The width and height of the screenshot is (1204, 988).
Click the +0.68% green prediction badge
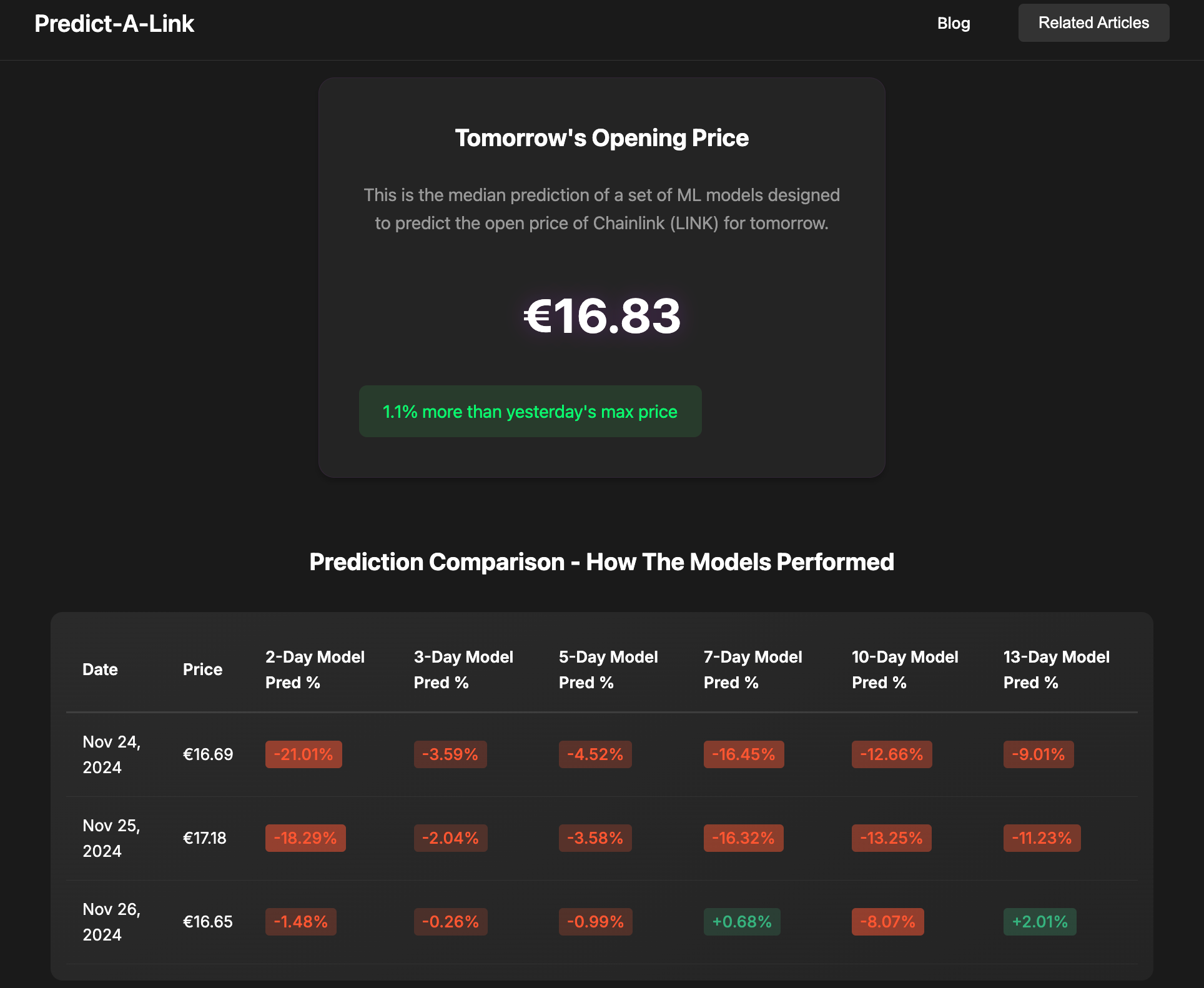coord(742,922)
